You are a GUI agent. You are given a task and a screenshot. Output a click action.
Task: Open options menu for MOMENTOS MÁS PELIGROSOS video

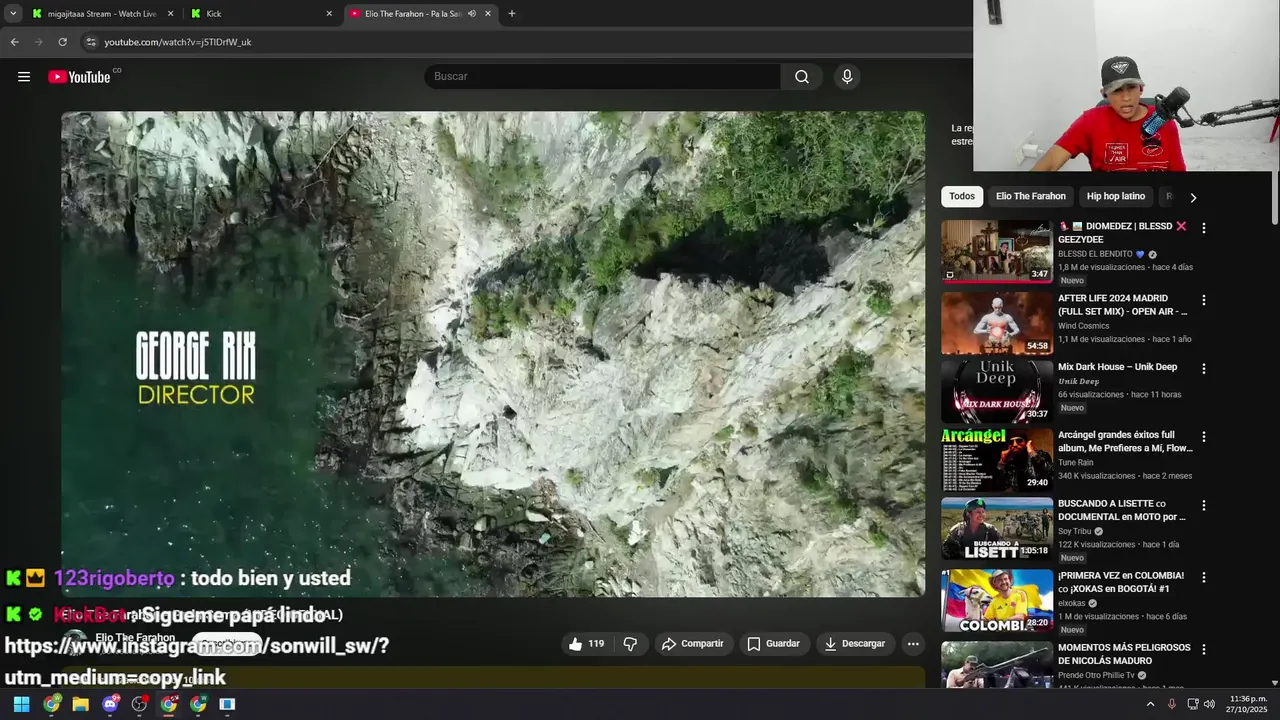point(1203,649)
